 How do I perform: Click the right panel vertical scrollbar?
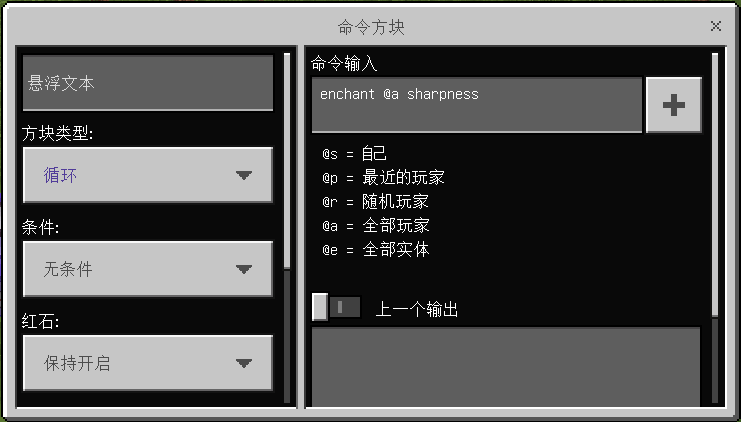(715, 184)
